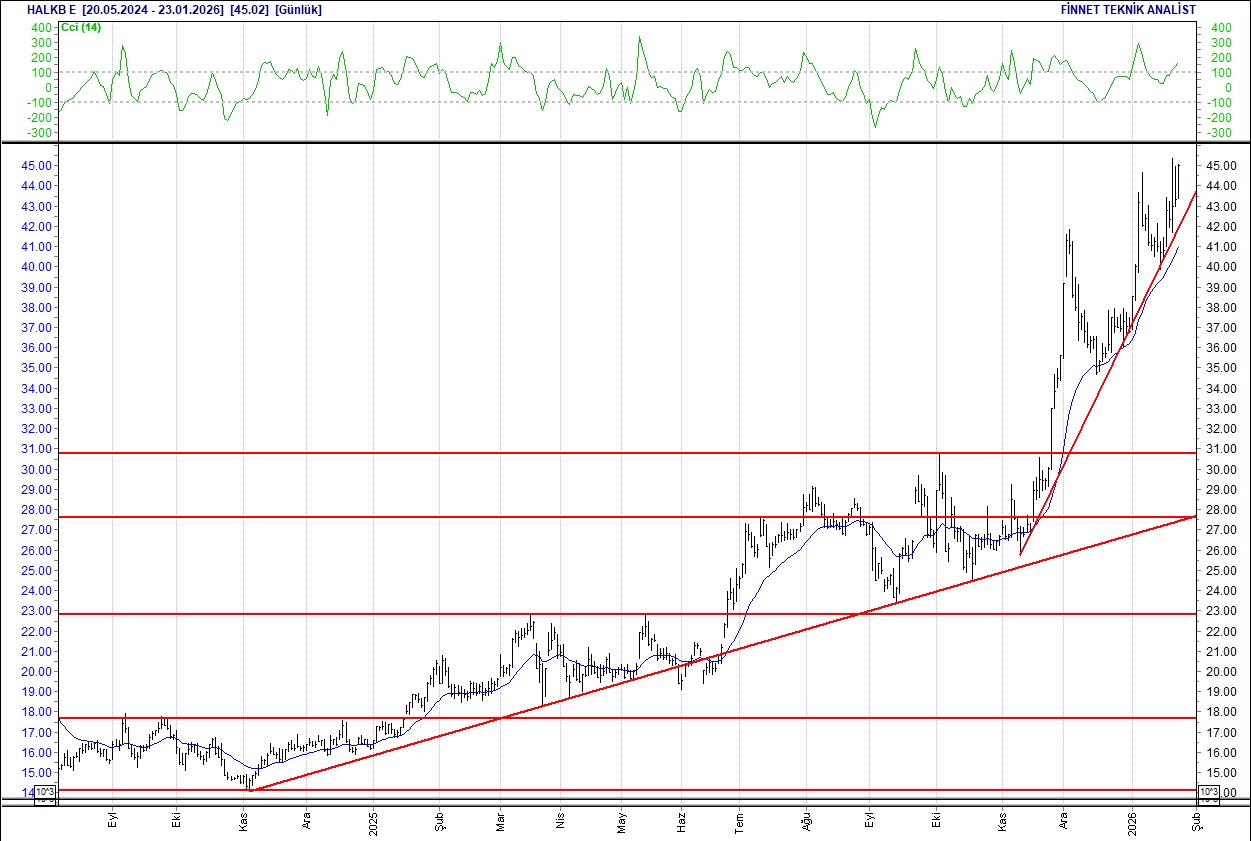Select the highest candlestick near 45.00
The height and width of the screenshot is (841, 1251).
click(1172, 175)
